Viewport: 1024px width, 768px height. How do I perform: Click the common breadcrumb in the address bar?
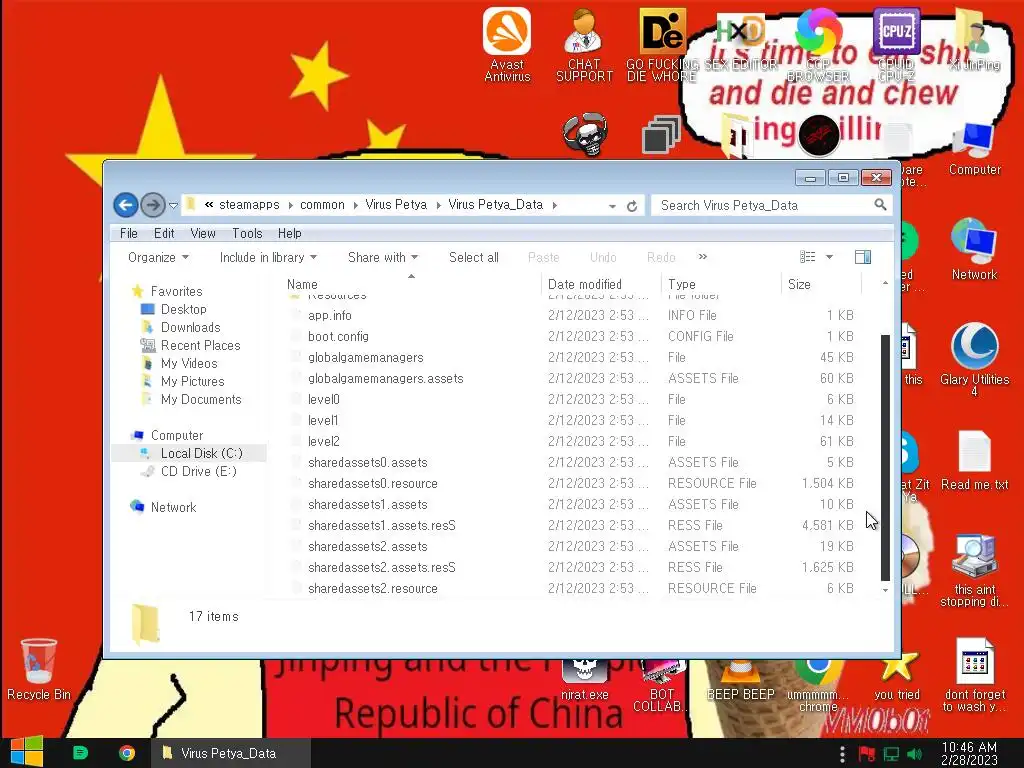click(x=322, y=204)
